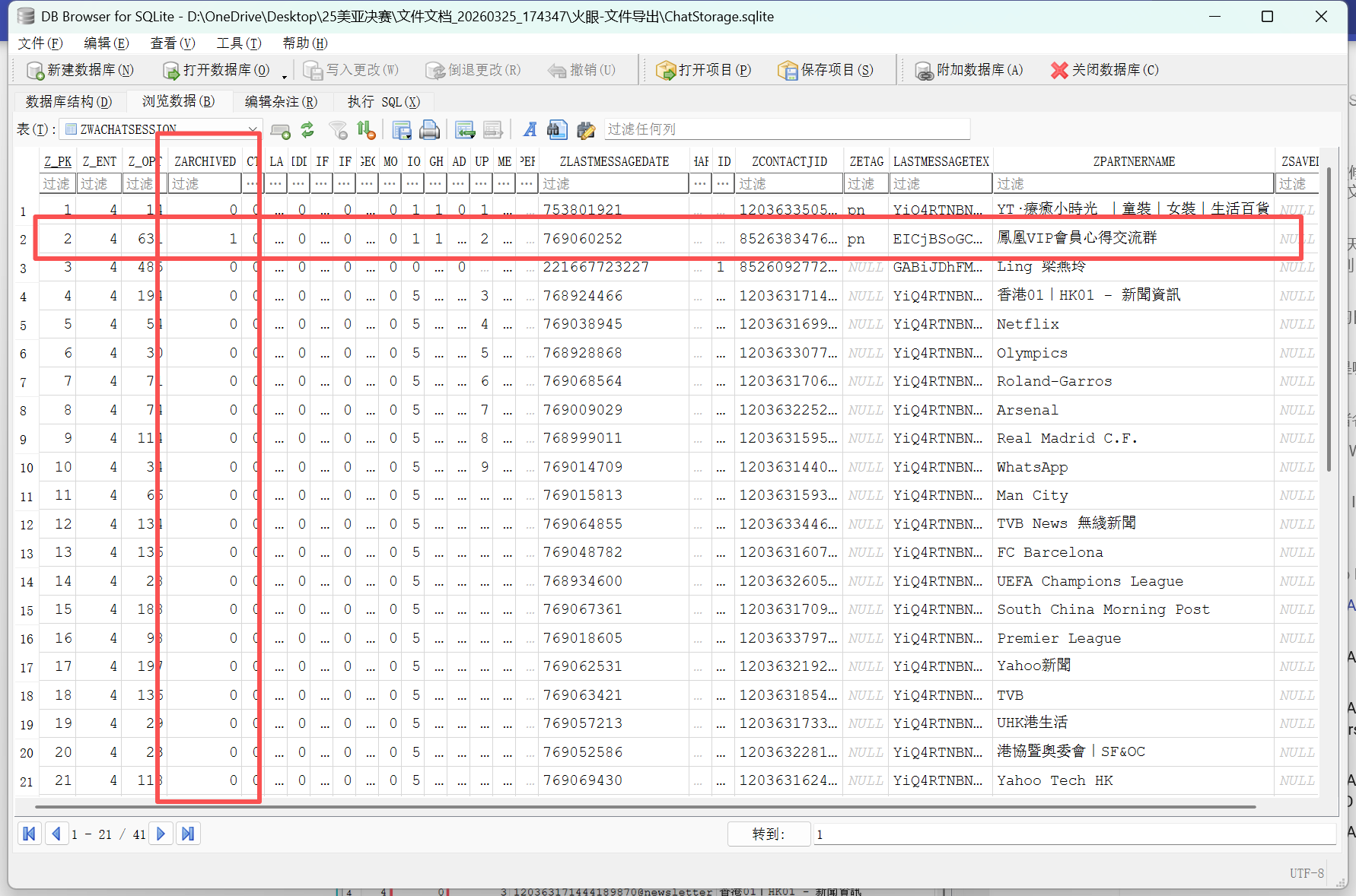1356x896 pixels.
Task: Select the cell 鳳凰VIP會員心得交流群
Action: (x=1134, y=239)
